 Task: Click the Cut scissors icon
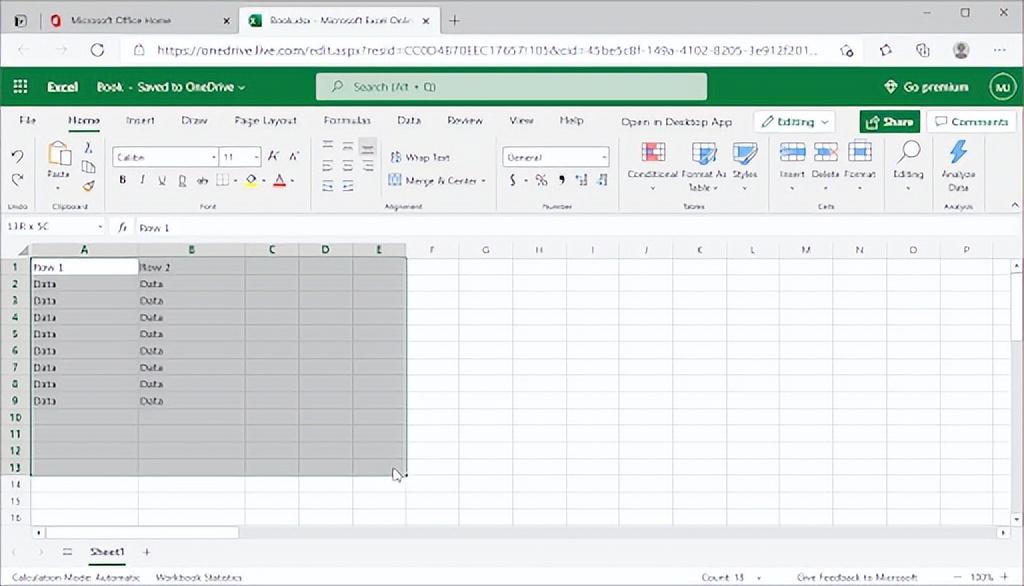[x=88, y=148]
